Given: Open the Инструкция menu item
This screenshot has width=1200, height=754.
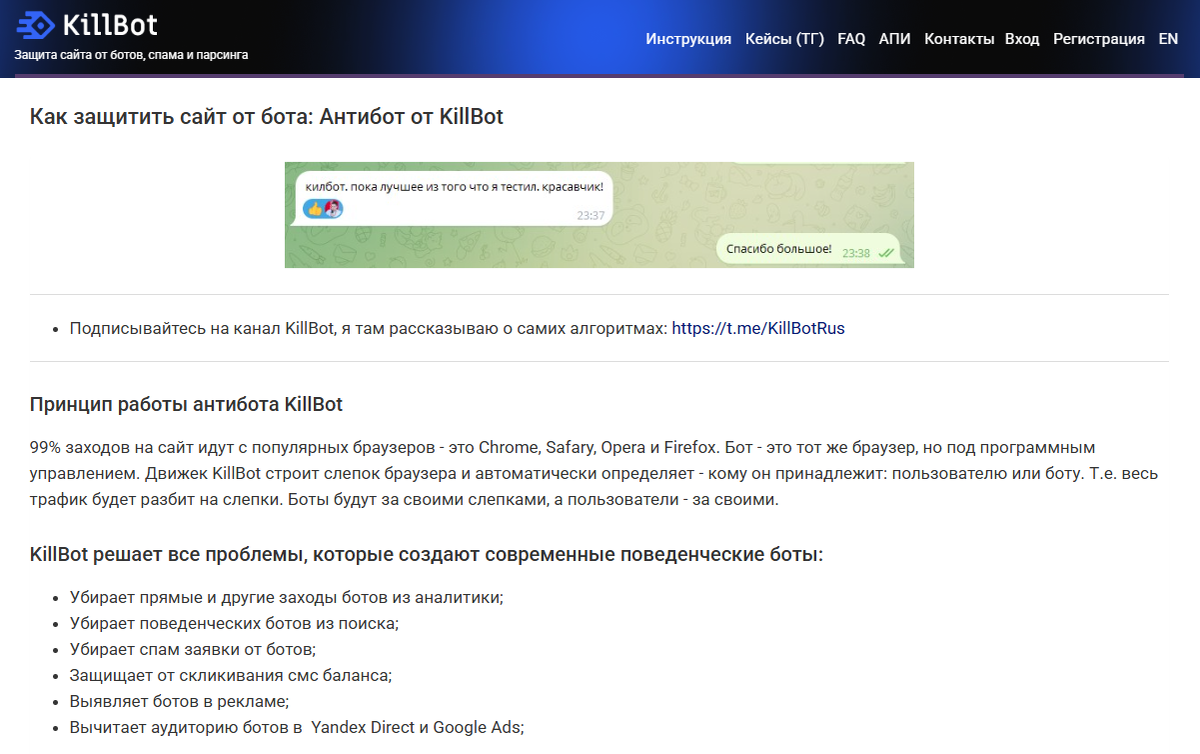Looking at the screenshot, I should (688, 39).
